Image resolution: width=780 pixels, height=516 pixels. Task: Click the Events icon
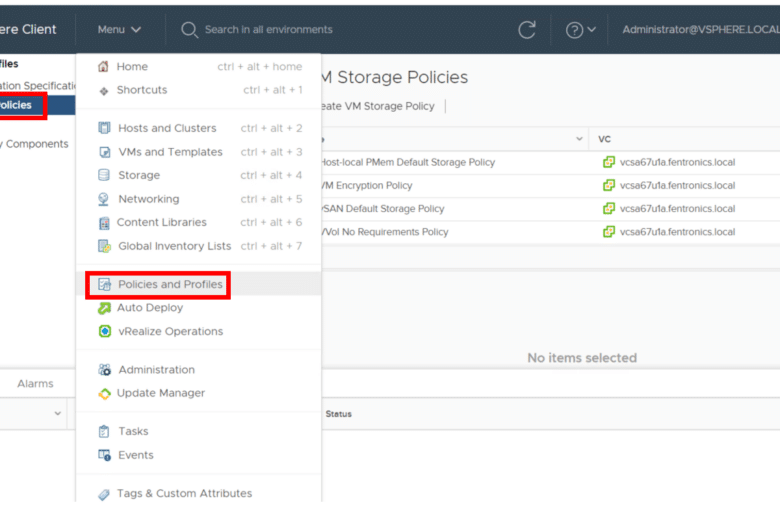tap(104, 455)
